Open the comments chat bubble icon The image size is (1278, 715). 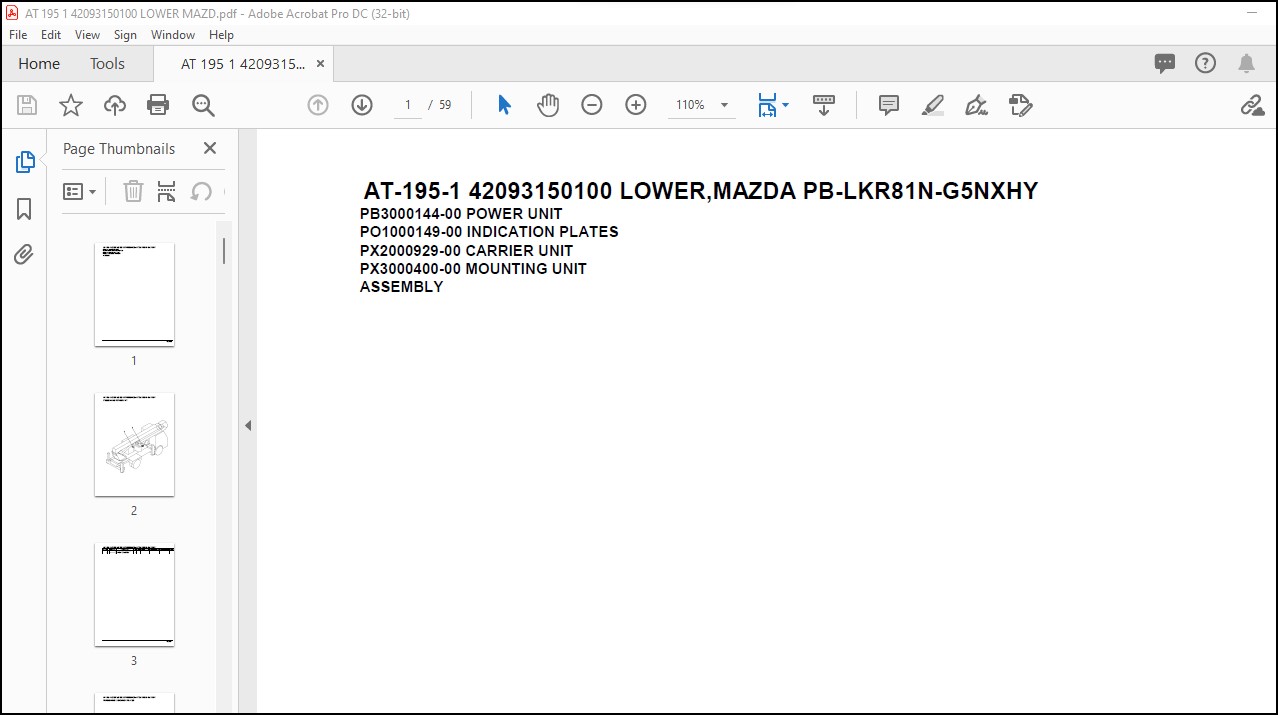[x=1165, y=64]
